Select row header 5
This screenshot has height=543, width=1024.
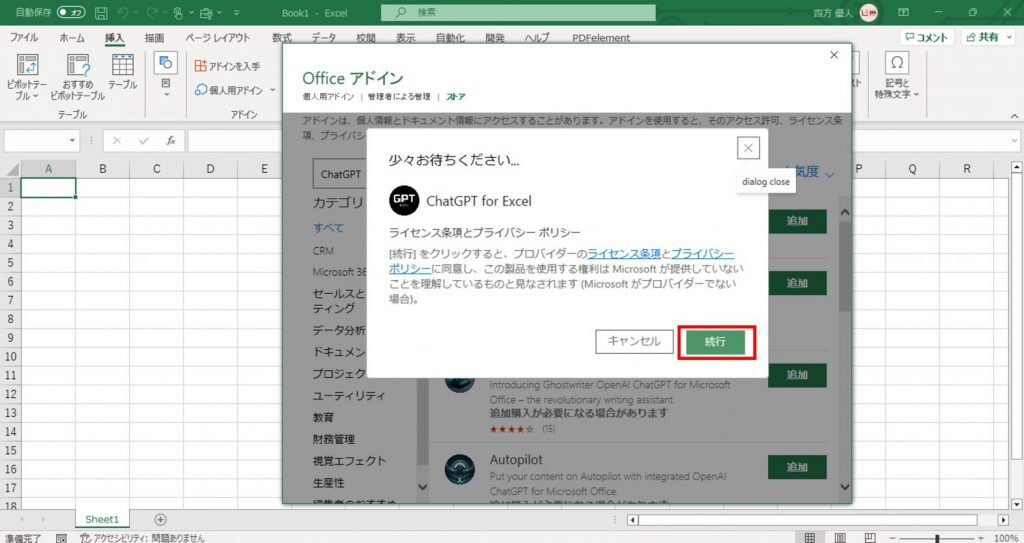(x=10, y=262)
